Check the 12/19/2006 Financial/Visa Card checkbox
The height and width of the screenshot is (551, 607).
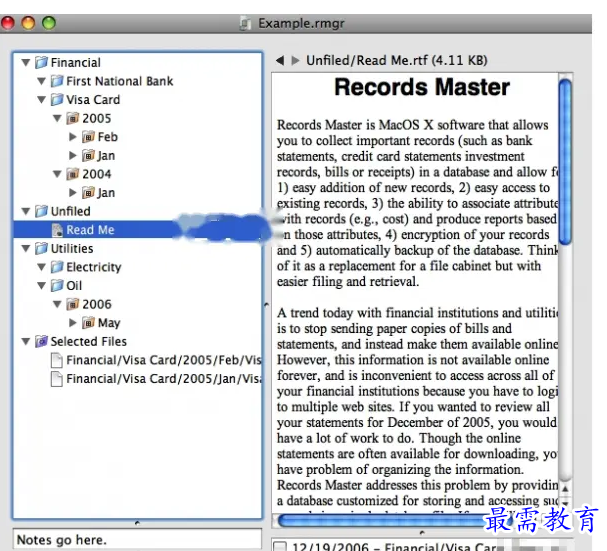(x=280, y=547)
